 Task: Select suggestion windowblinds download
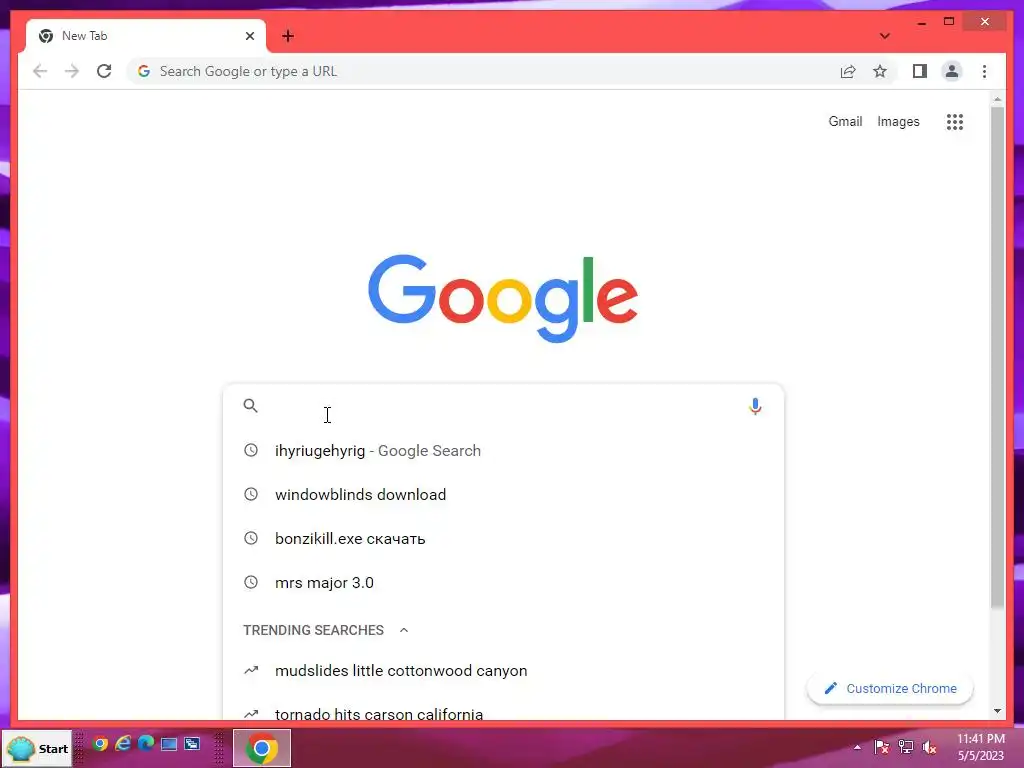tap(503, 494)
